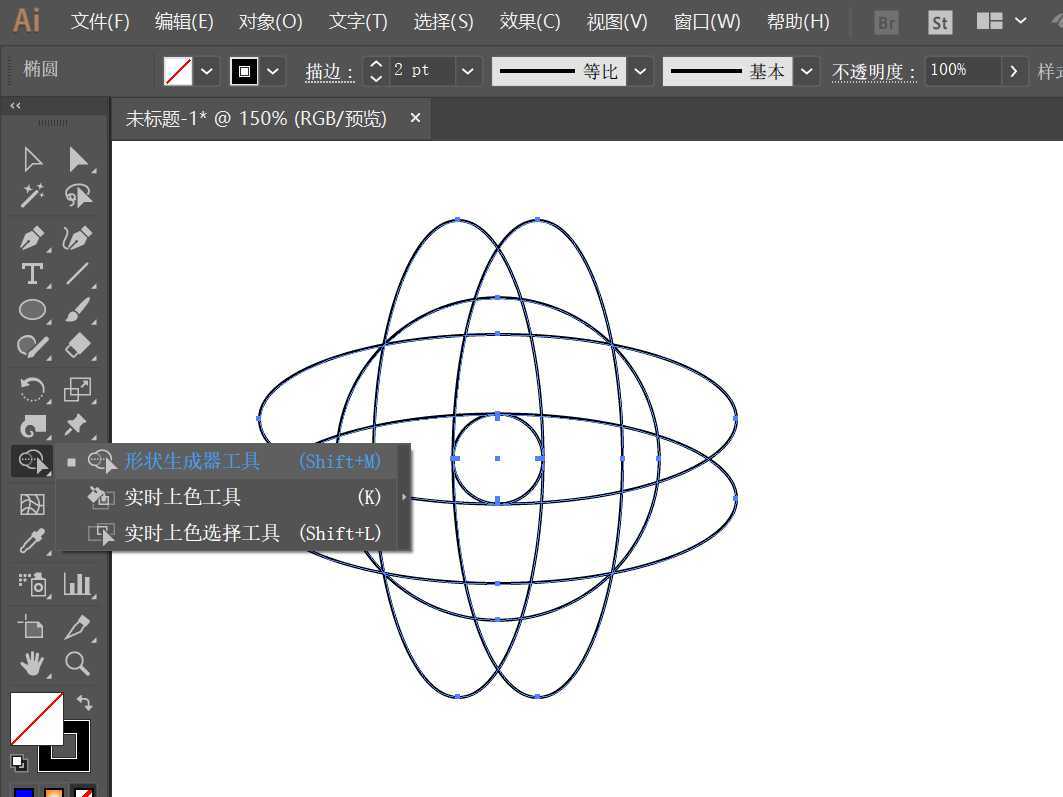
Task: Pick the Eraser tool
Action: [79, 346]
